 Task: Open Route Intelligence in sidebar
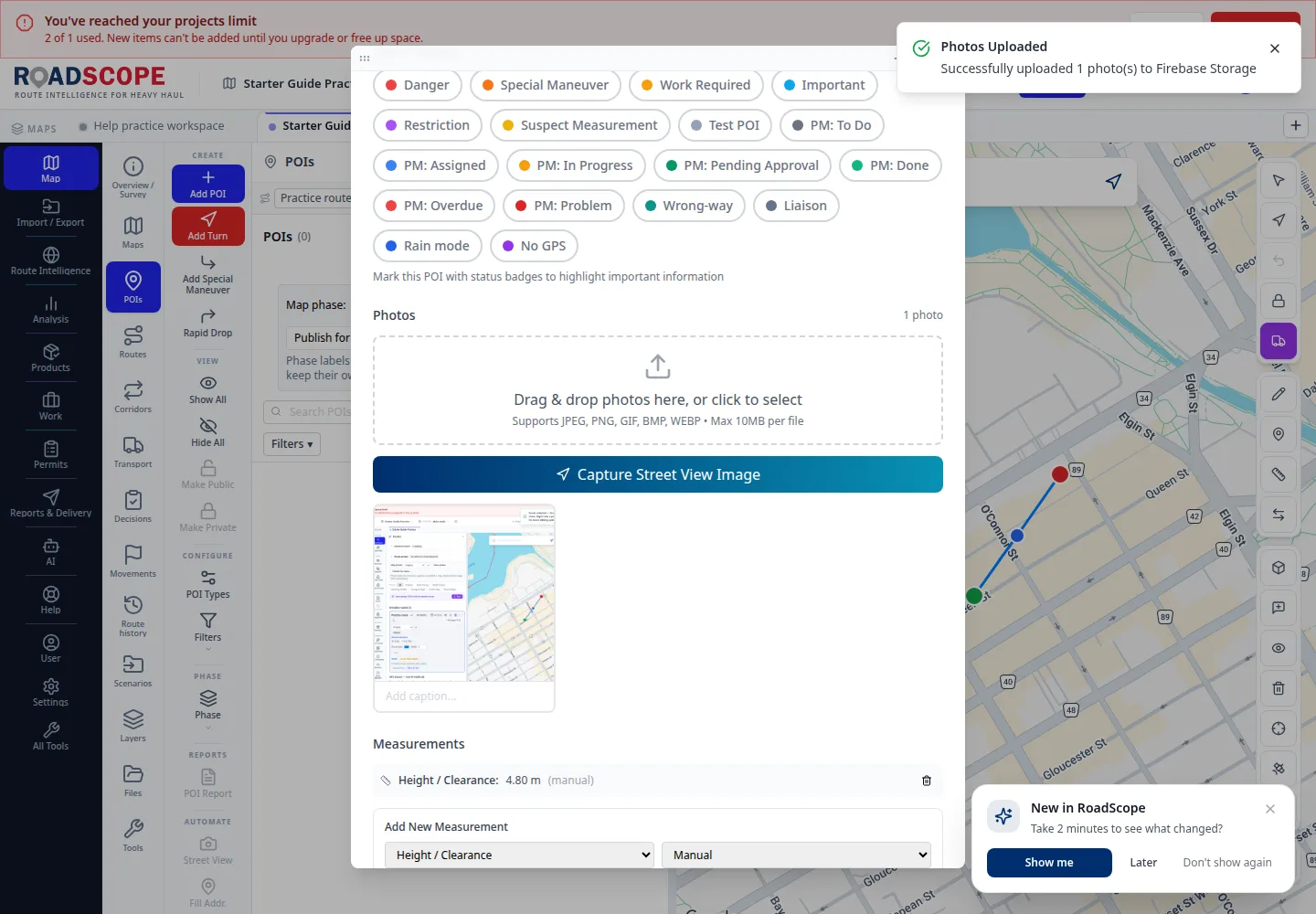[x=50, y=260]
